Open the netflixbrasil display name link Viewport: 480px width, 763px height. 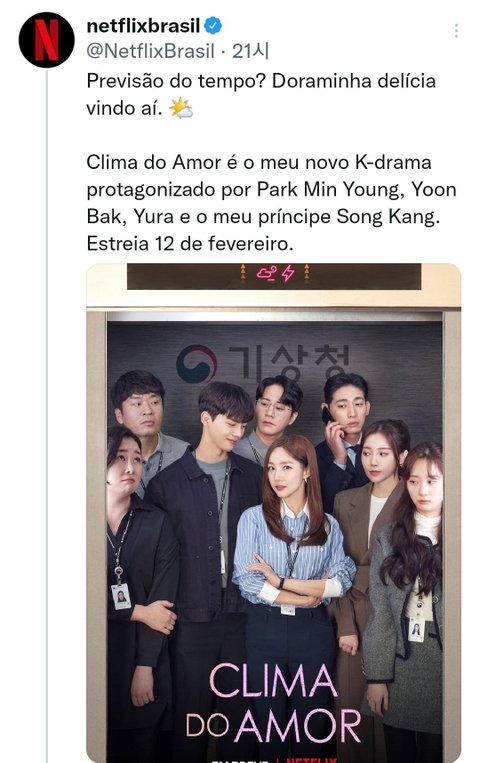[x=143, y=26]
